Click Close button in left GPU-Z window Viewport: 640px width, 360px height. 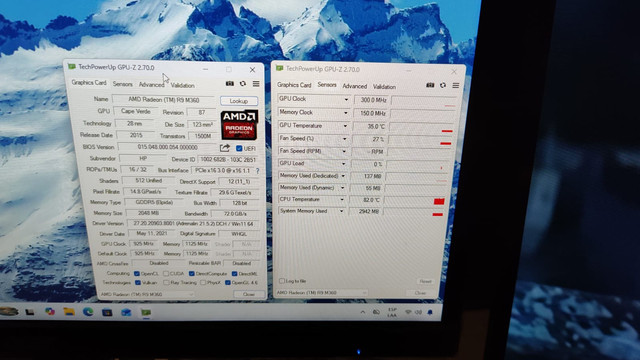pos(249,294)
